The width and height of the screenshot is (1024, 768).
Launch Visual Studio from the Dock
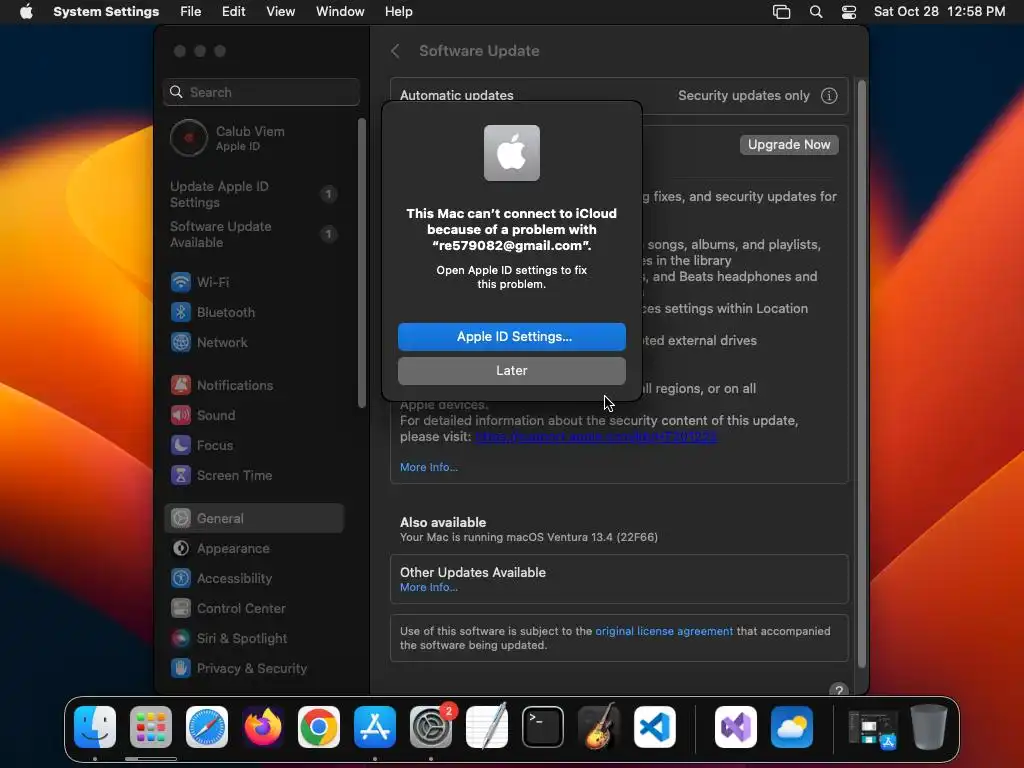pos(736,727)
